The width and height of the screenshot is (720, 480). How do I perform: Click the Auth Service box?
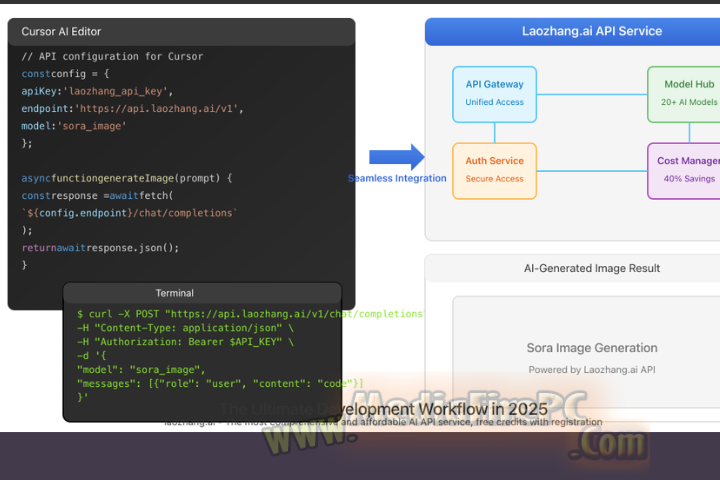coord(494,169)
